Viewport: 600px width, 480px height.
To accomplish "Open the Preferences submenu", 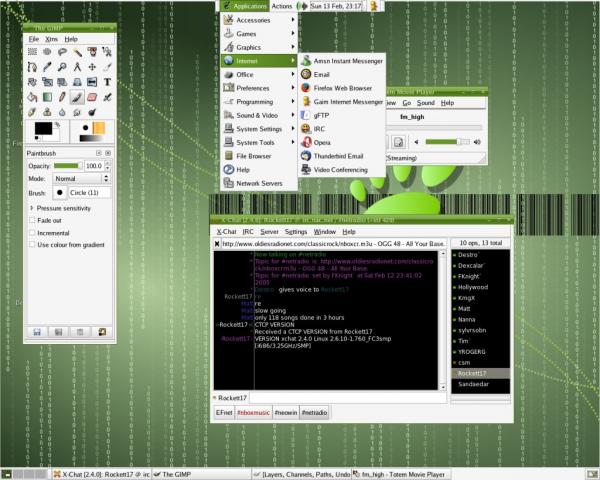I will 259,88.
